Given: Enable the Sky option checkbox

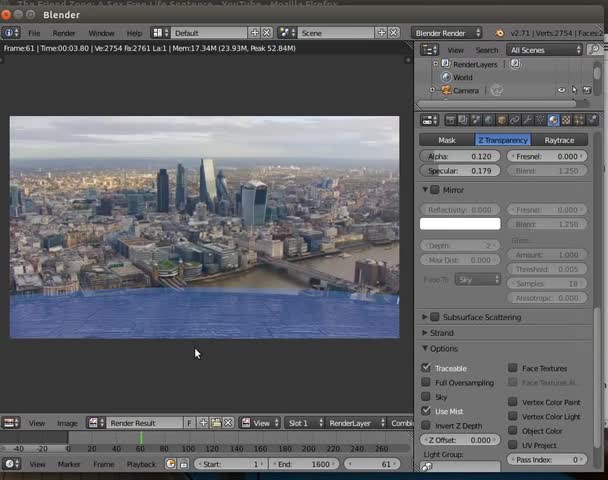Looking at the screenshot, I should (x=426, y=396).
